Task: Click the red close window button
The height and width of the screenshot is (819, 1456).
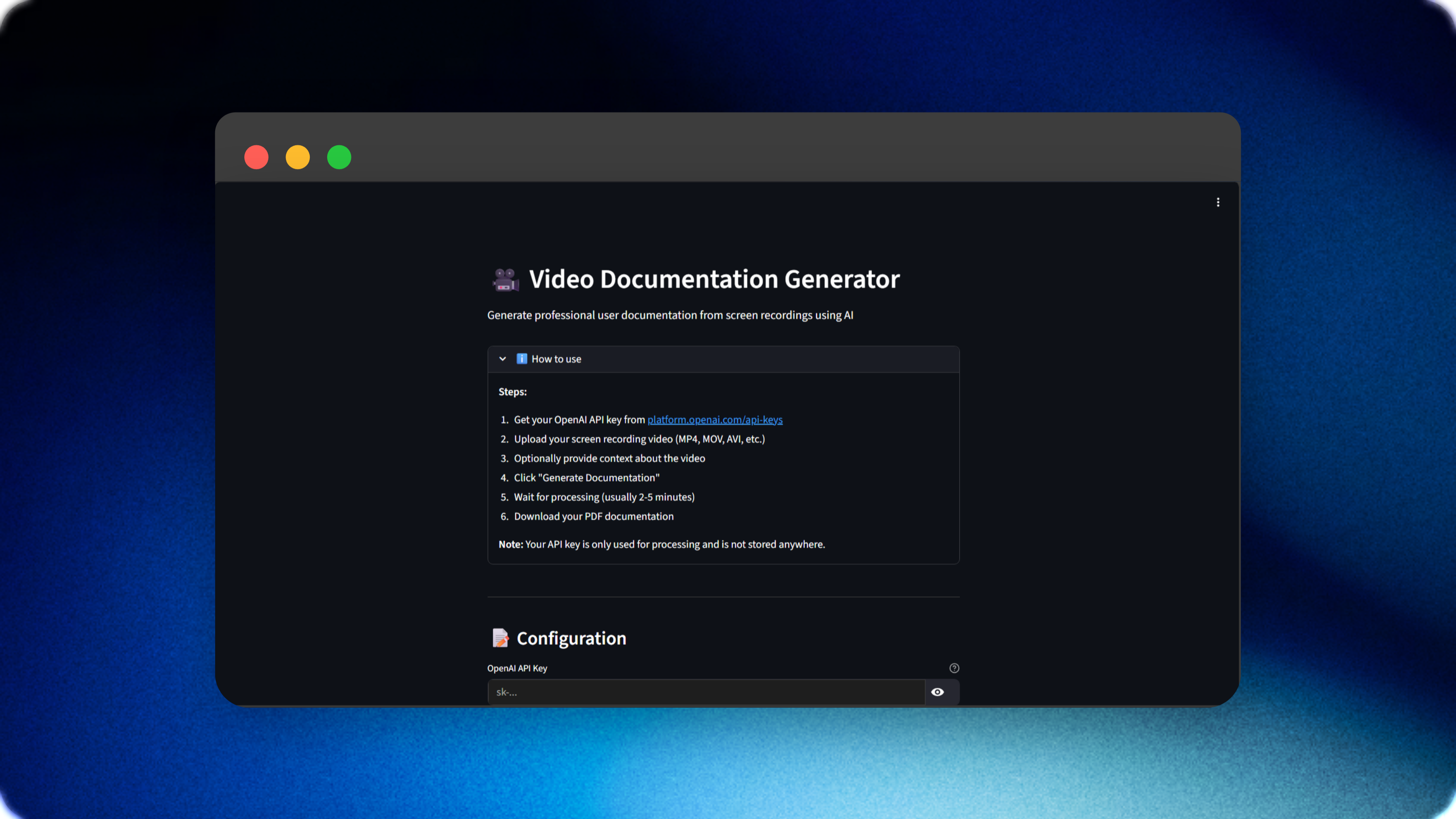Action: coord(256,157)
